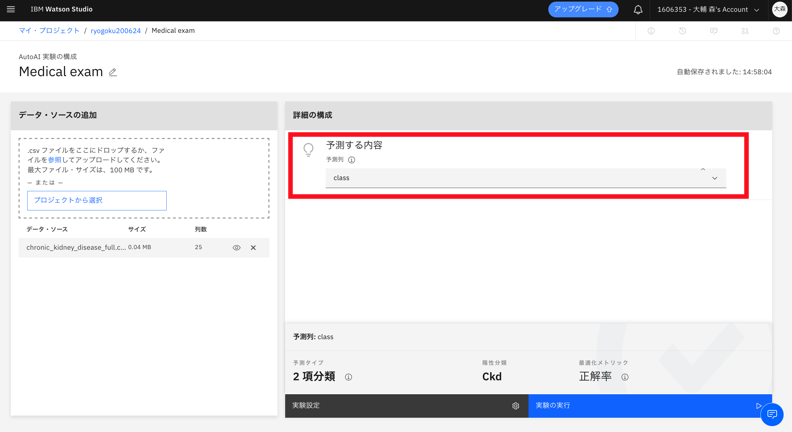
Task: Click info icon beside 正解率
Action: point(625,377)
